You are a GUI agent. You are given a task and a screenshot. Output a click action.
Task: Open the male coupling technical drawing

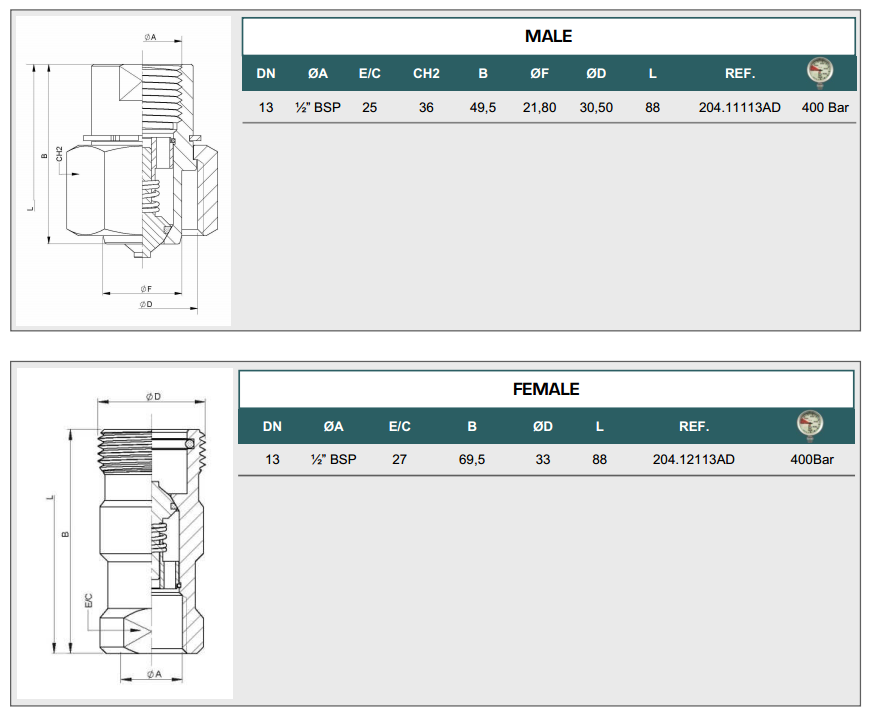click(124, 171)
